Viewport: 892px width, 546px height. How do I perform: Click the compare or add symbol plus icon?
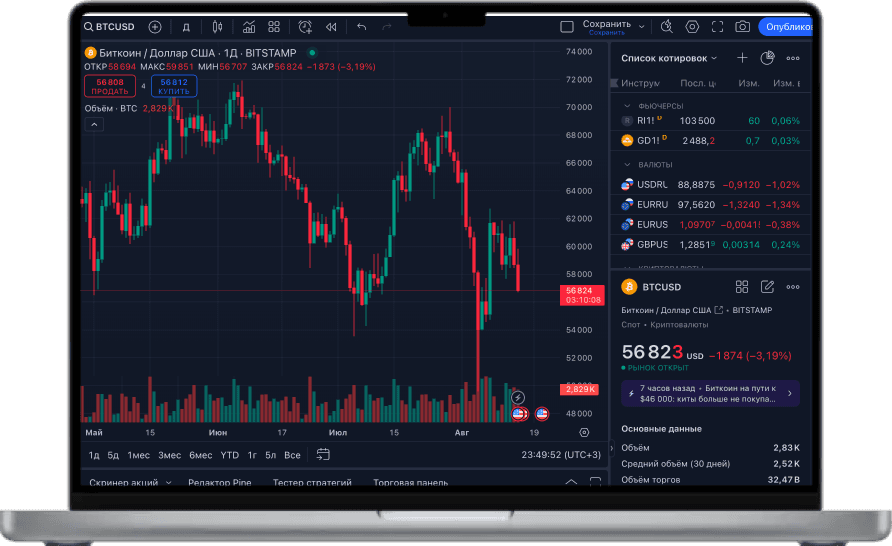coord(155,27)
